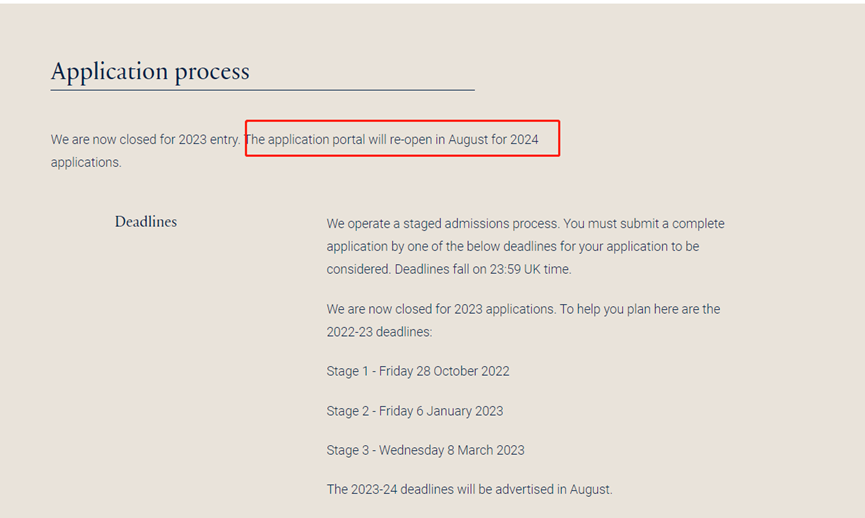The height and width of the screenshot is (518, 865).
Task: Click the word "August" in the red-outlined sentence
Action: click(x=467, y=140)
